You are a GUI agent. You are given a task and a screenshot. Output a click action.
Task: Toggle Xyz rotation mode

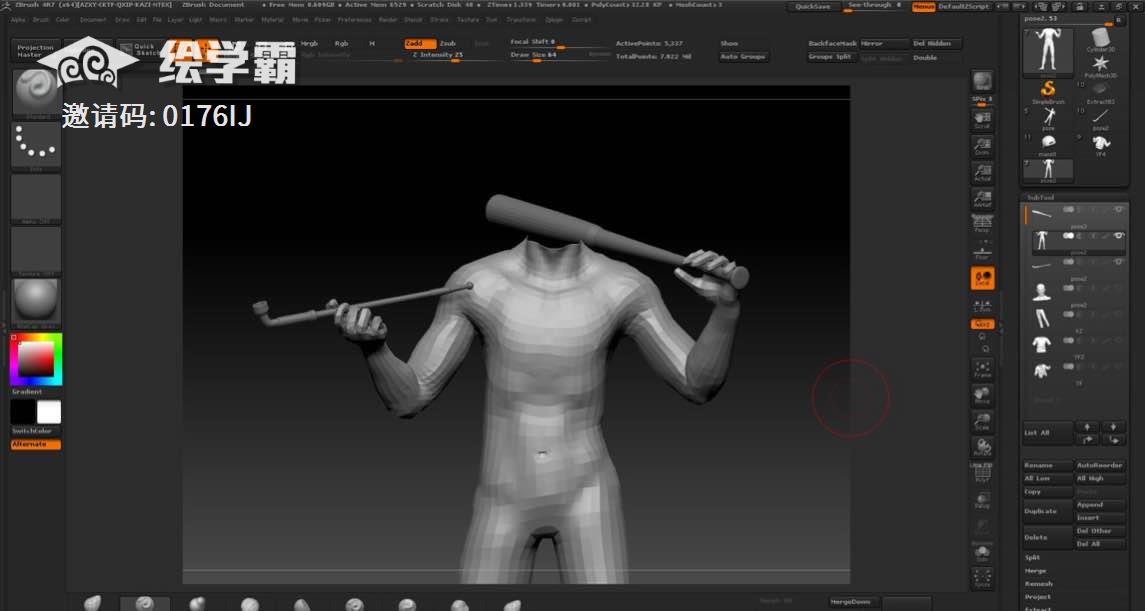[x=982, y=324]
